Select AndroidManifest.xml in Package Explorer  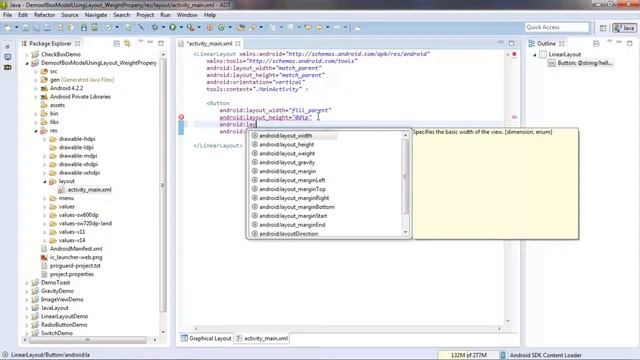coord(76,249)
